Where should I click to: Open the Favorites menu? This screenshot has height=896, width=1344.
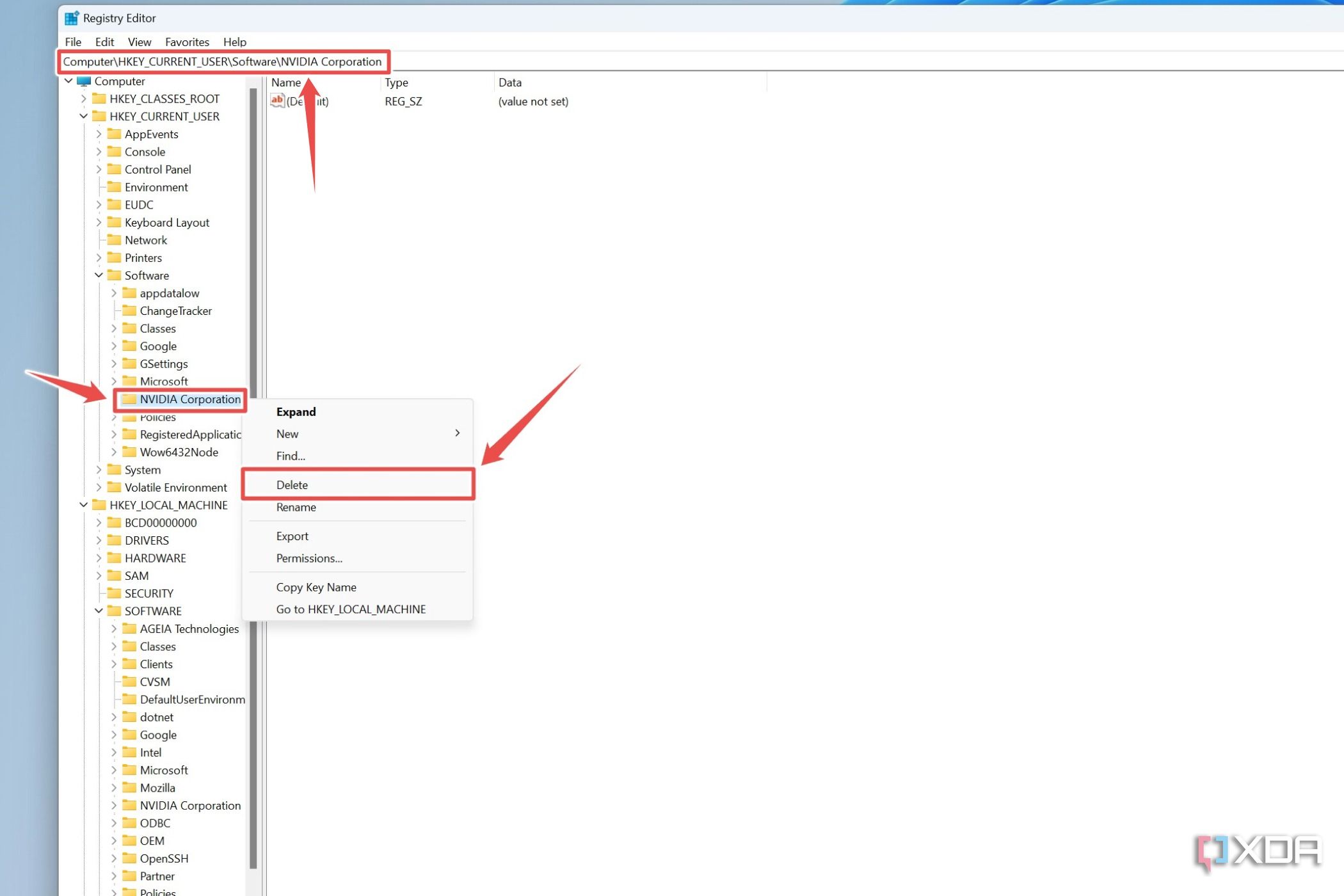tap(186, 42)
